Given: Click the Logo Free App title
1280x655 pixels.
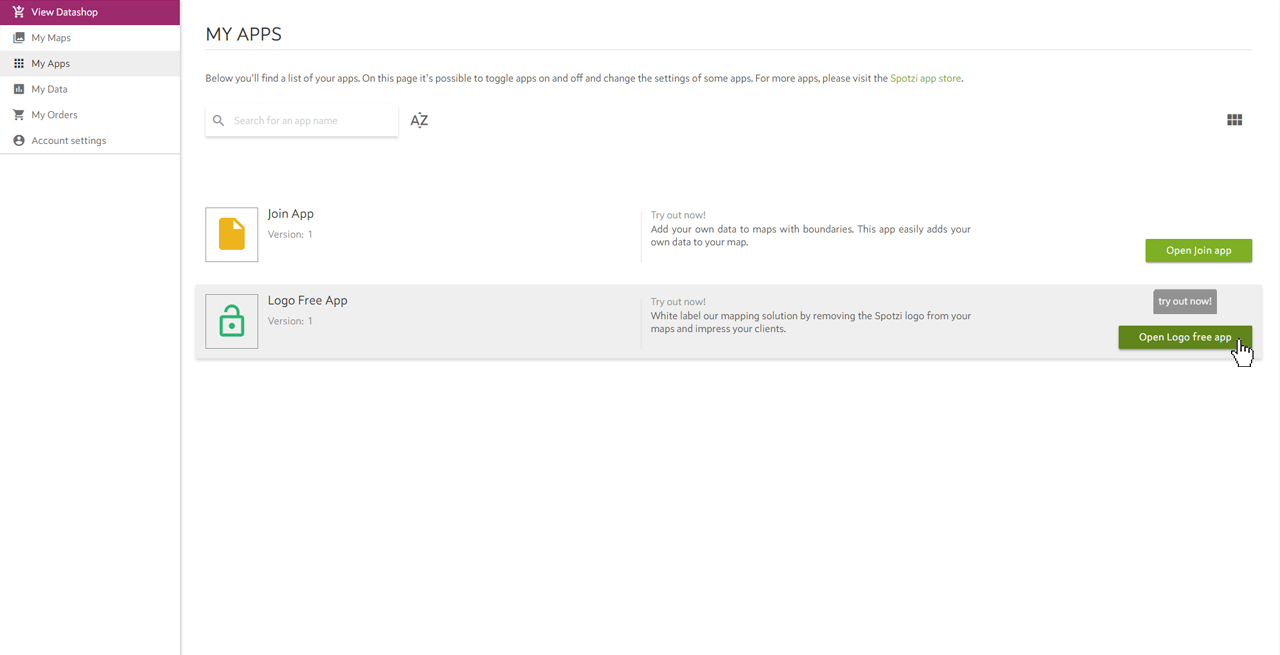Looking at the screenshot, I should [x=308, y=300].
